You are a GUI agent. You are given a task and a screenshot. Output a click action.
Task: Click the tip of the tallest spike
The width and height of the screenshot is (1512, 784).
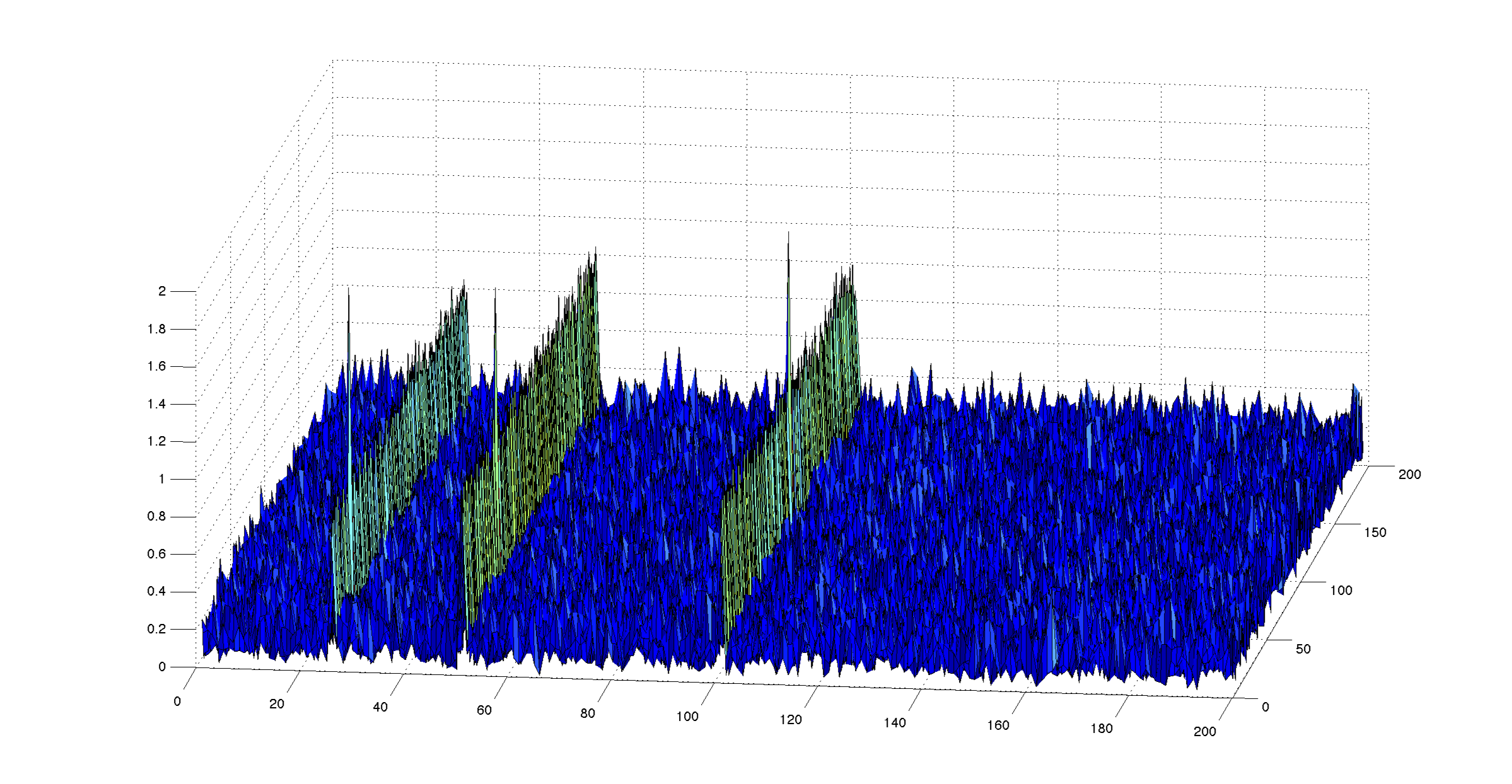pyautogui.click(x=788, y=233)
